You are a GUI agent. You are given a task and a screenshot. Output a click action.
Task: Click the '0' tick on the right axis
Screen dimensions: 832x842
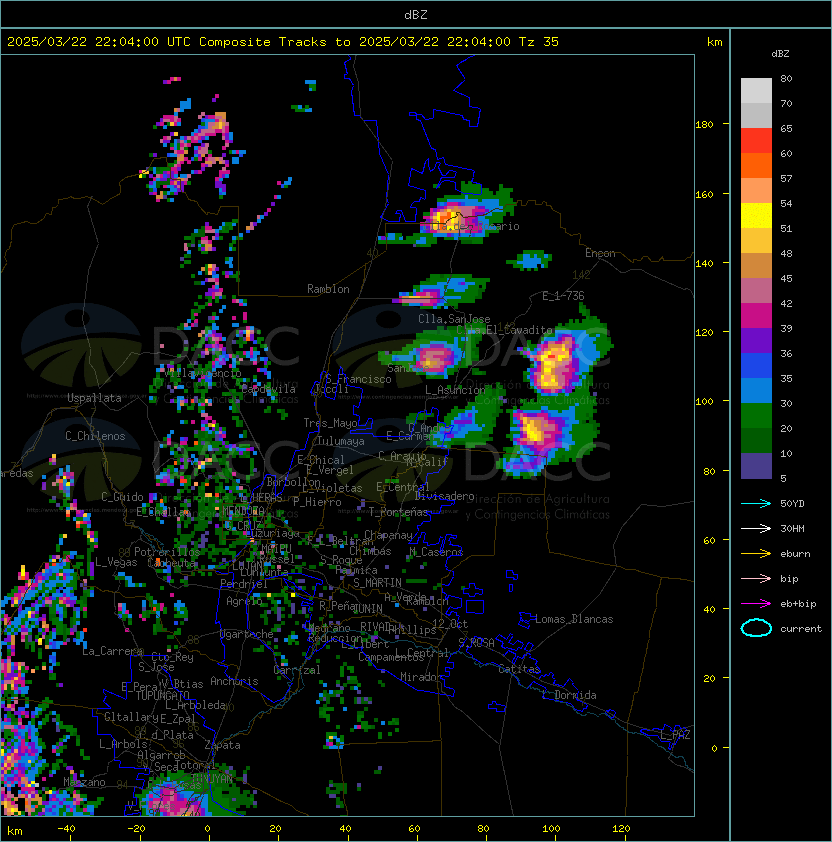(x=714, y=749)
